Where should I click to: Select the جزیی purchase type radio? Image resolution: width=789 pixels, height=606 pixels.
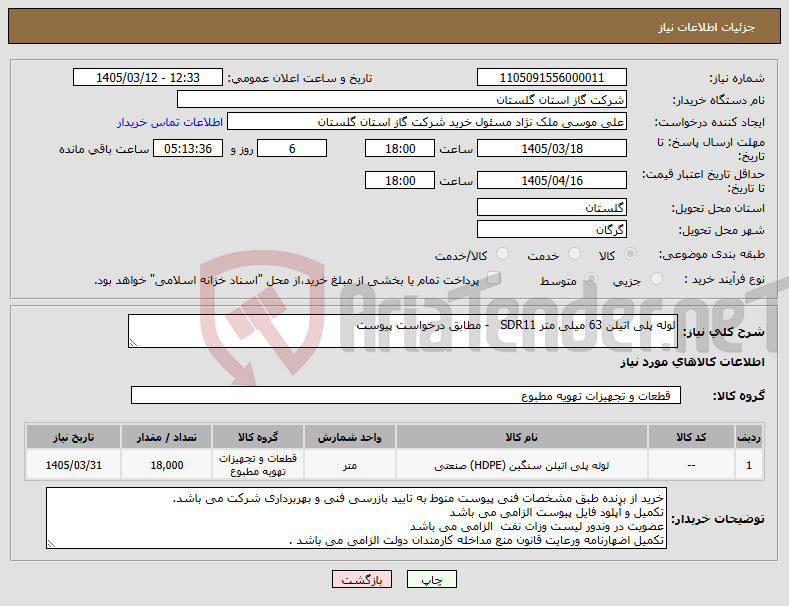coord(656,278)
